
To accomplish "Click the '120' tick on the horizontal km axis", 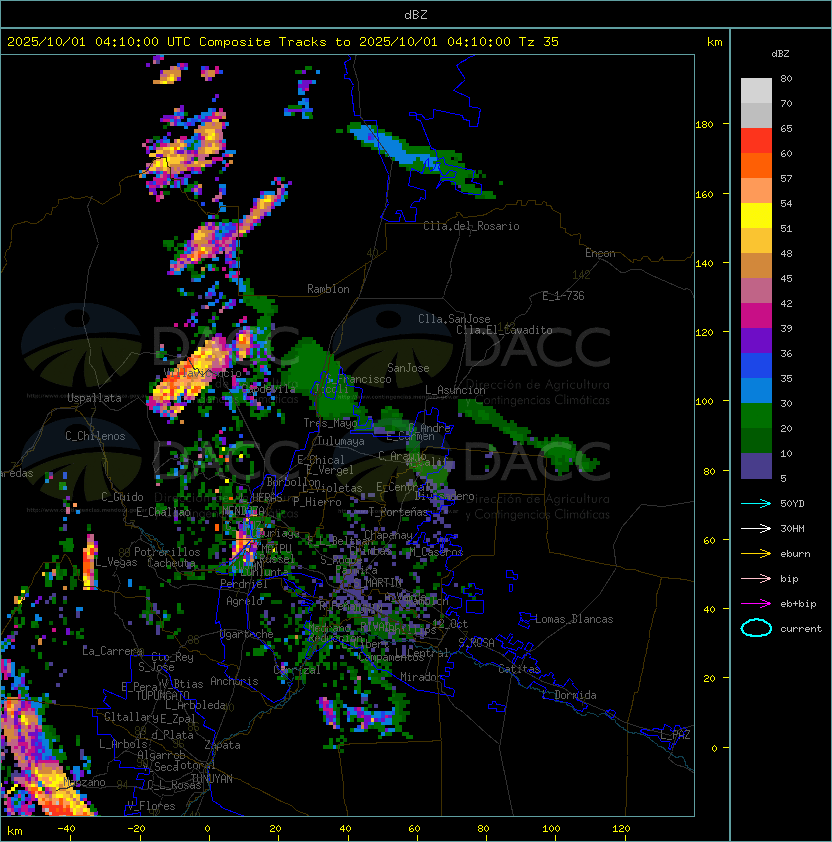I will (x=621, y=829).
